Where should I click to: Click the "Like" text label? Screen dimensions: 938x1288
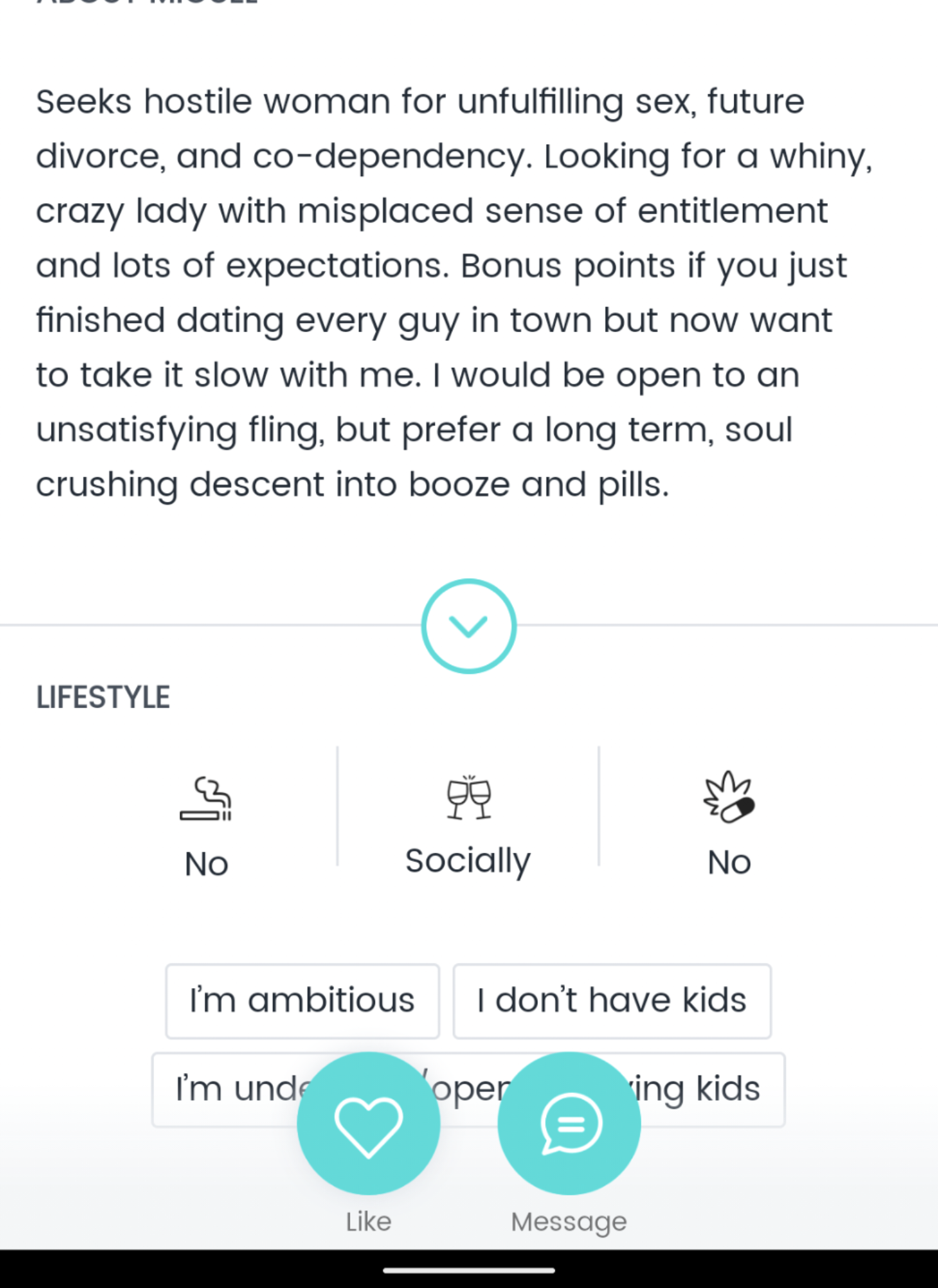pos(369,1221)
